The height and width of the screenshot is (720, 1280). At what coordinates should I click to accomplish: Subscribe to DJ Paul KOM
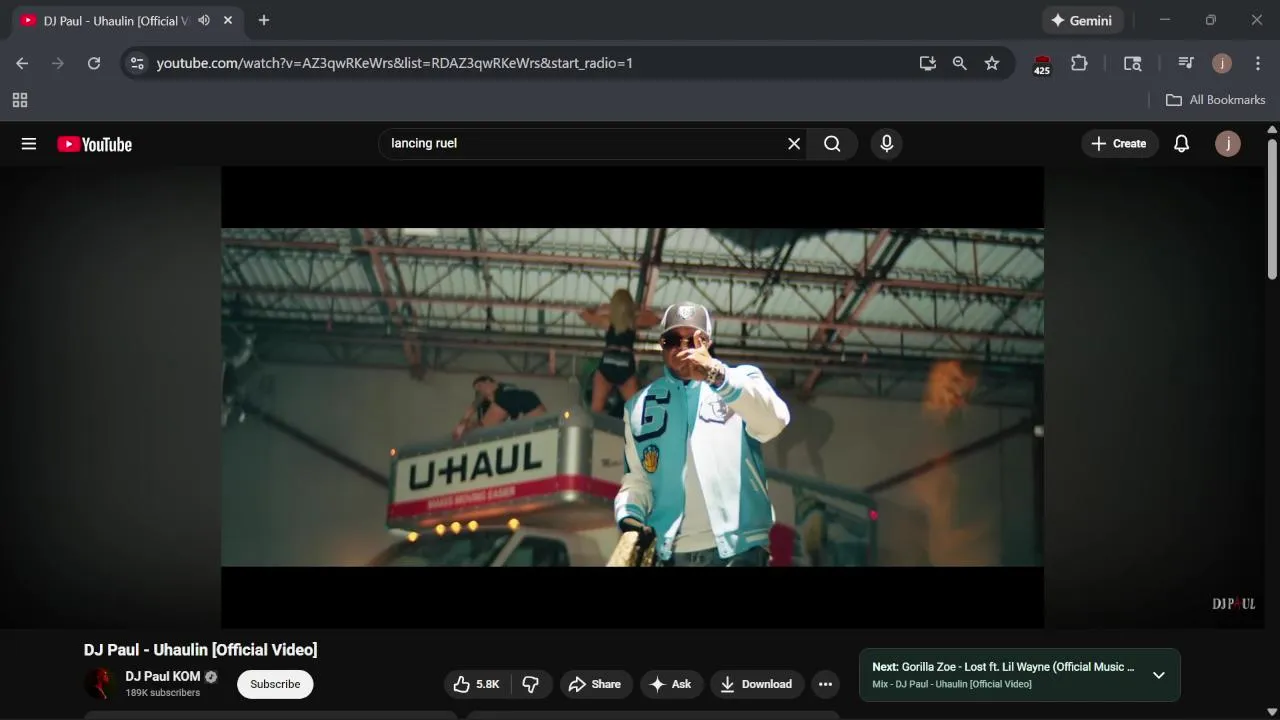point(275,684)
